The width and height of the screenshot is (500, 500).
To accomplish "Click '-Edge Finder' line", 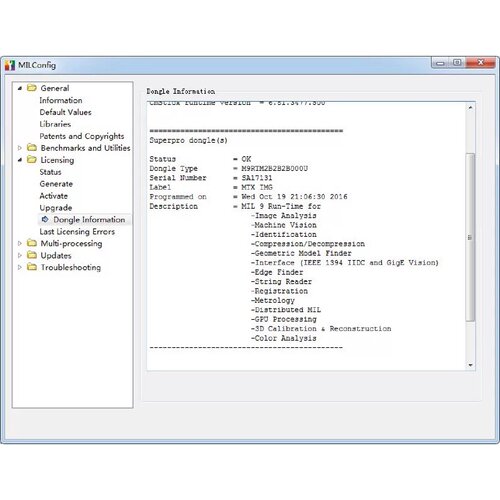I will point(277,272).
